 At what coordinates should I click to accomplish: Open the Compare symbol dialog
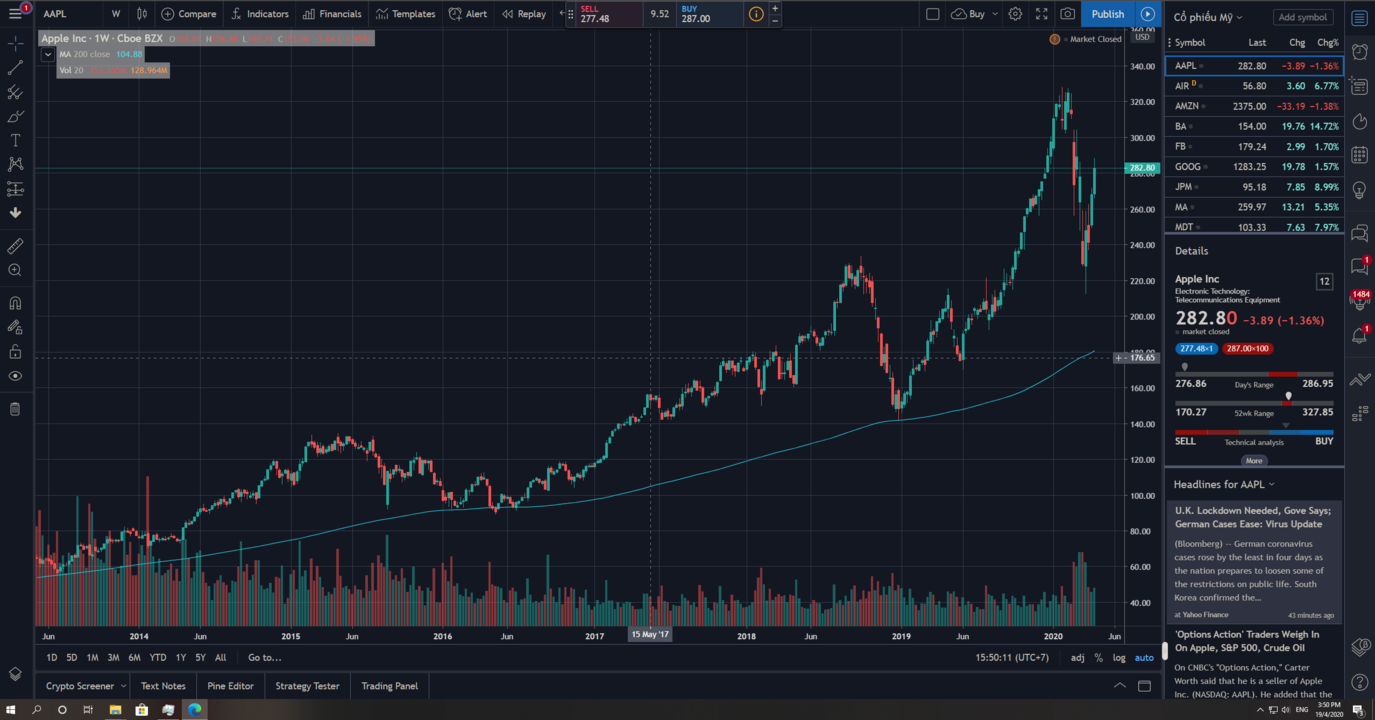tap(189, 14)
